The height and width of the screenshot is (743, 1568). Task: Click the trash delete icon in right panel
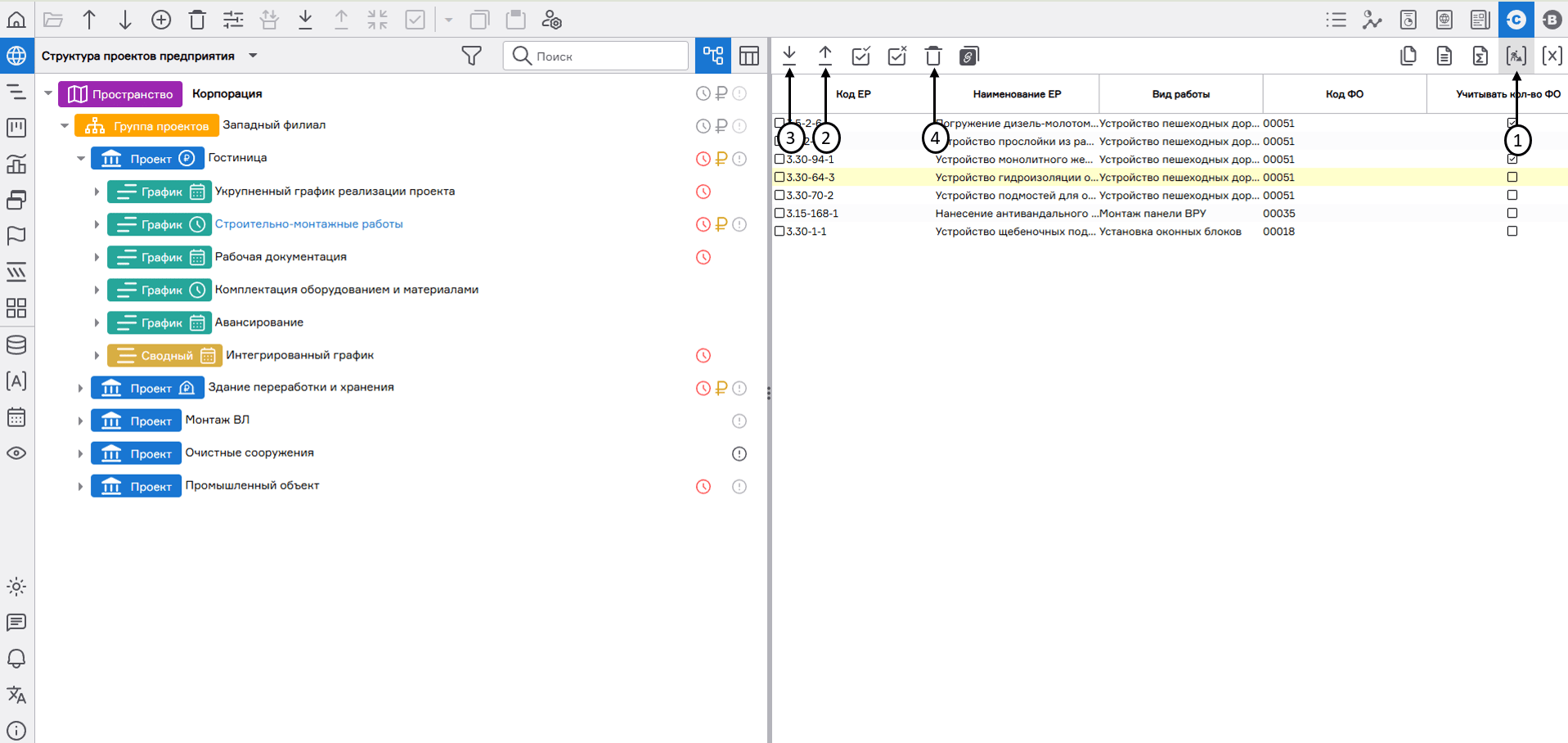coord(932,56)
